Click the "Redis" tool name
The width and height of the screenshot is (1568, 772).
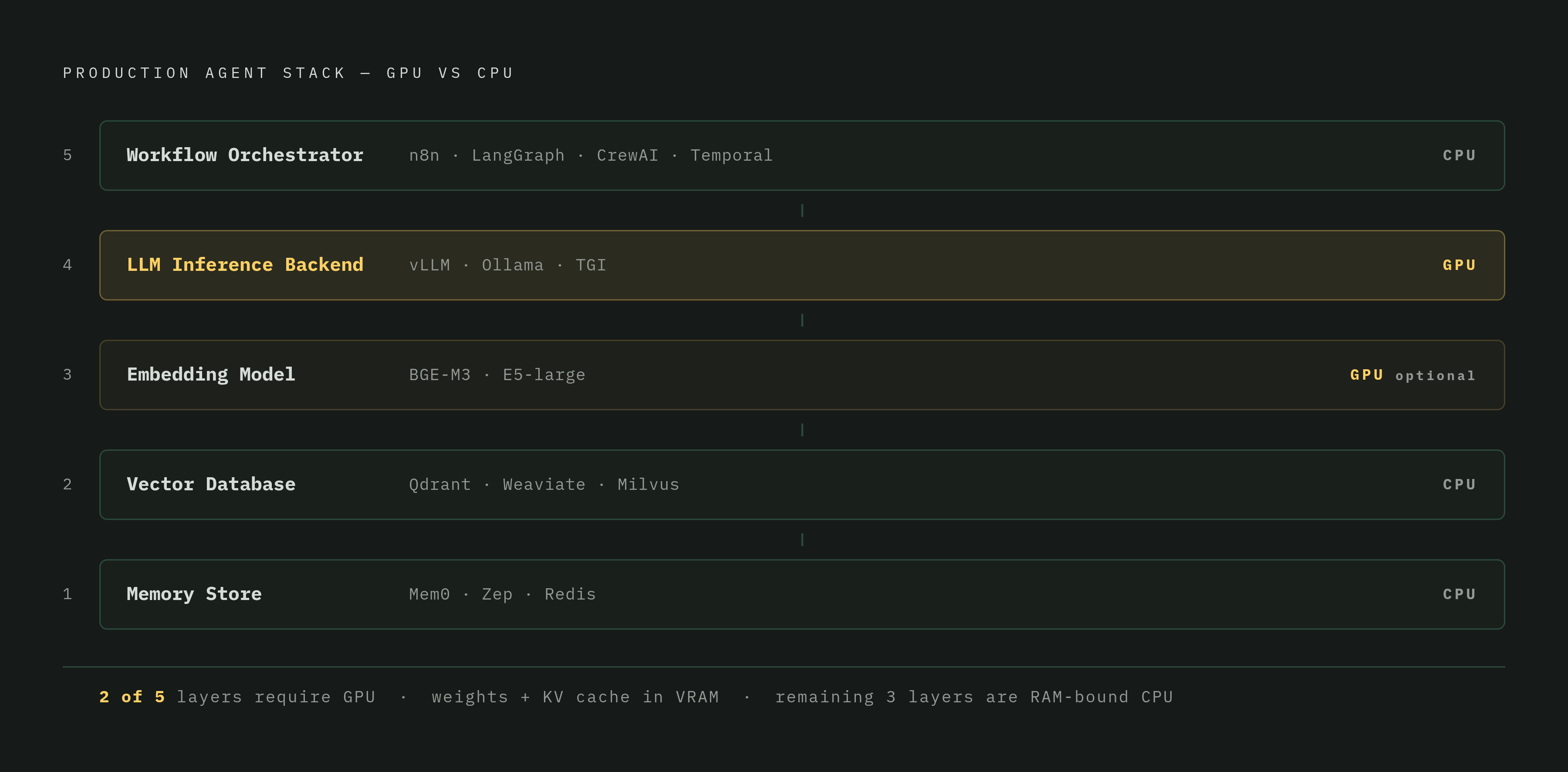[570, 594]
